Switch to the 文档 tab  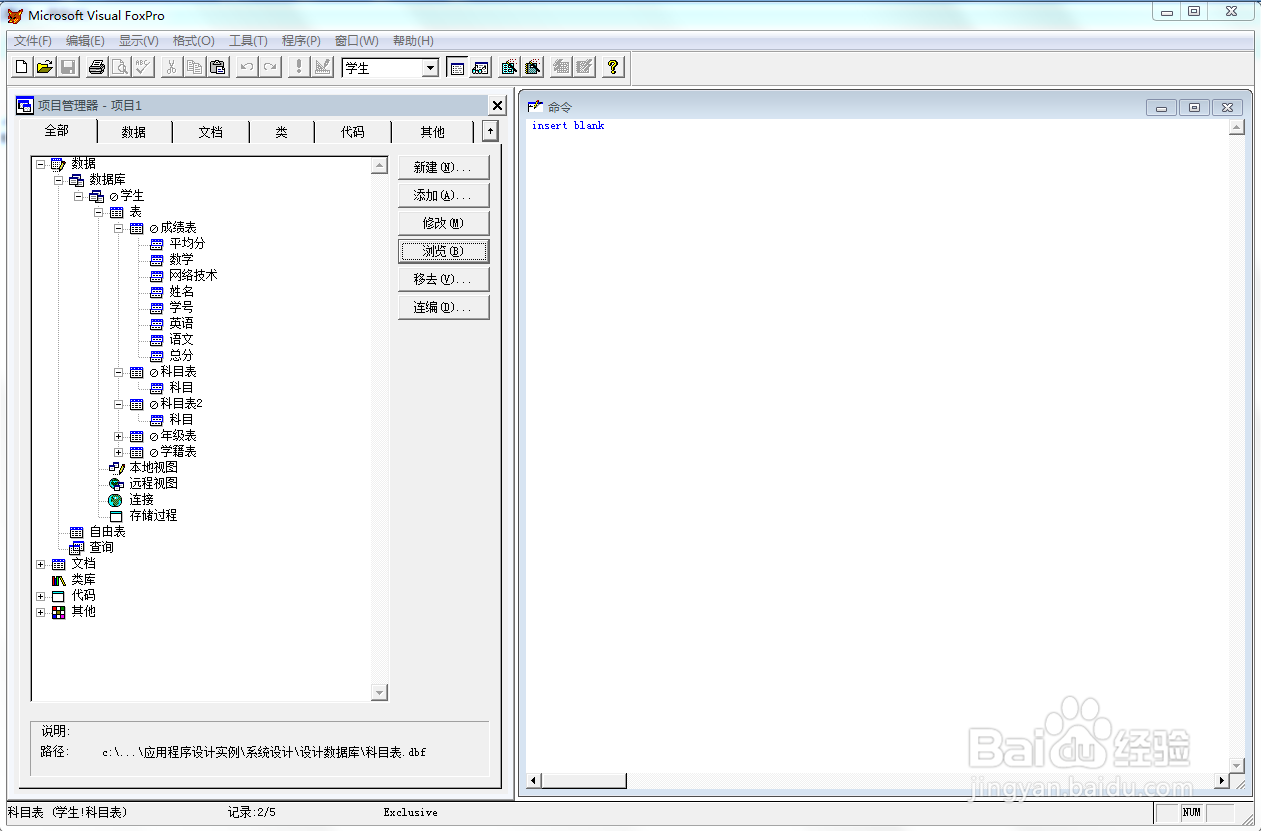(x=210, y=132)
